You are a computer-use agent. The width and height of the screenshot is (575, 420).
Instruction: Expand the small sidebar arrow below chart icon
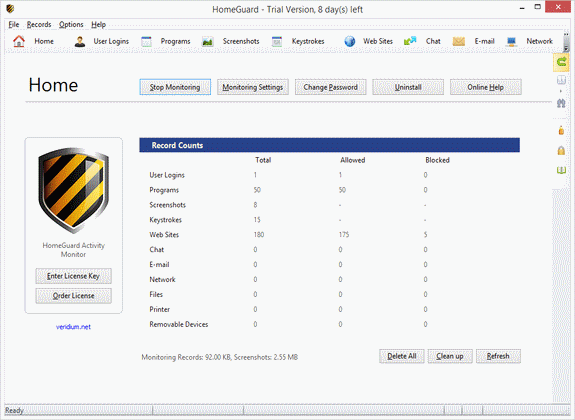(x=560, y=91)
